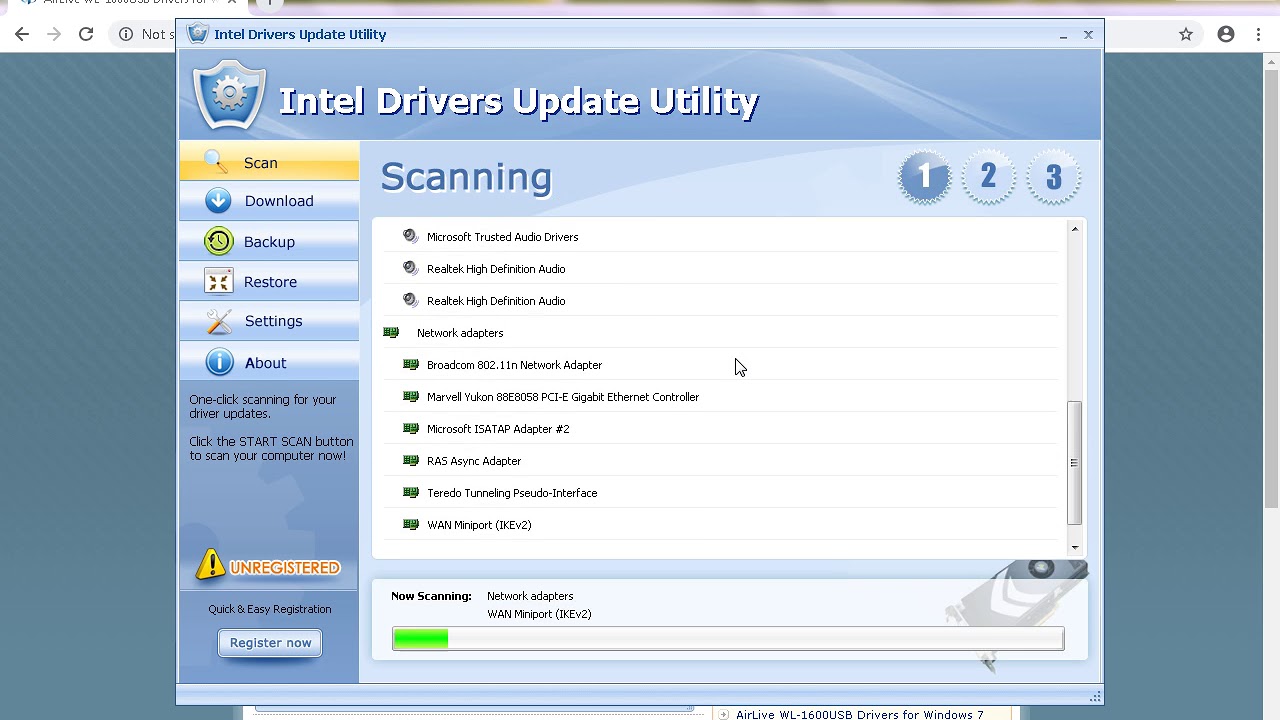Click the Register now button
1280x720 pixels.
click(270, 643)
